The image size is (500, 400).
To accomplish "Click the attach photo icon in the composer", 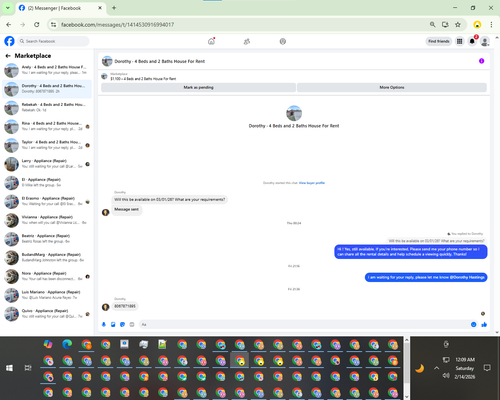I will (113, 324).
